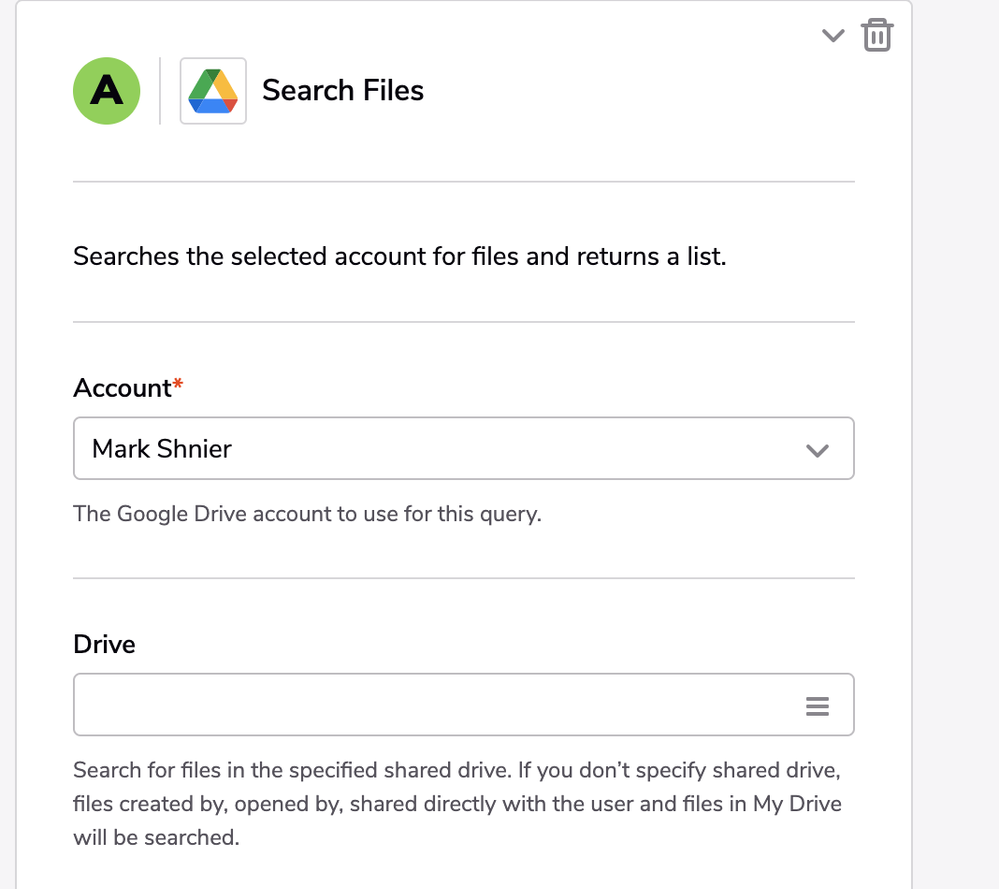Screen dimensions: 999x889
Task: Open the Drive field options menu icon
Action: click(817, 705)
